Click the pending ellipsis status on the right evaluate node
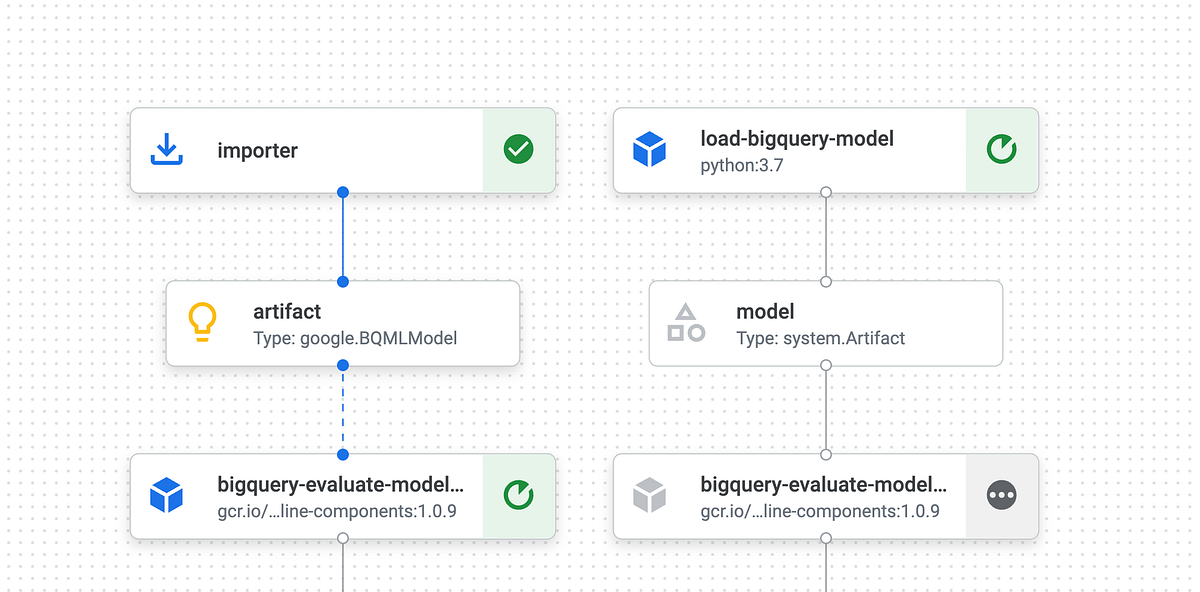The image size is (1200, 592). pyautogui.click(x=1002, y=495)
